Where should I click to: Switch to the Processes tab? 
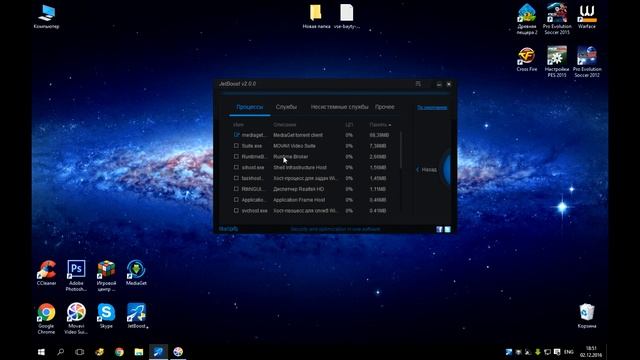(250, 107)
